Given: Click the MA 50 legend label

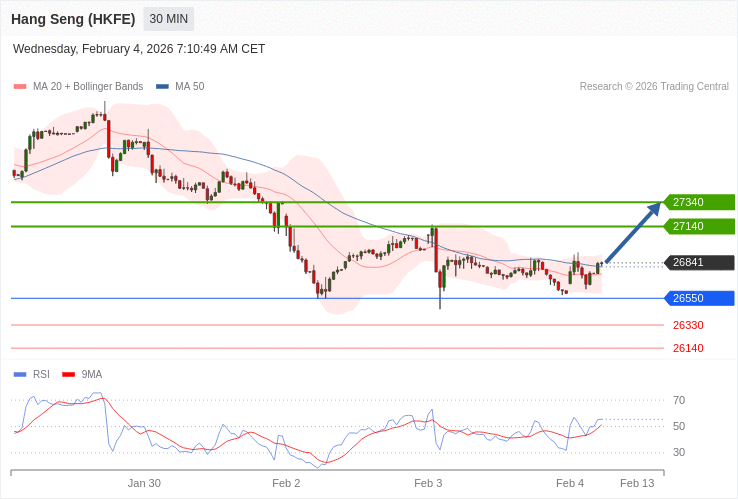Looking at the screenshot, I should pos(190,87).
